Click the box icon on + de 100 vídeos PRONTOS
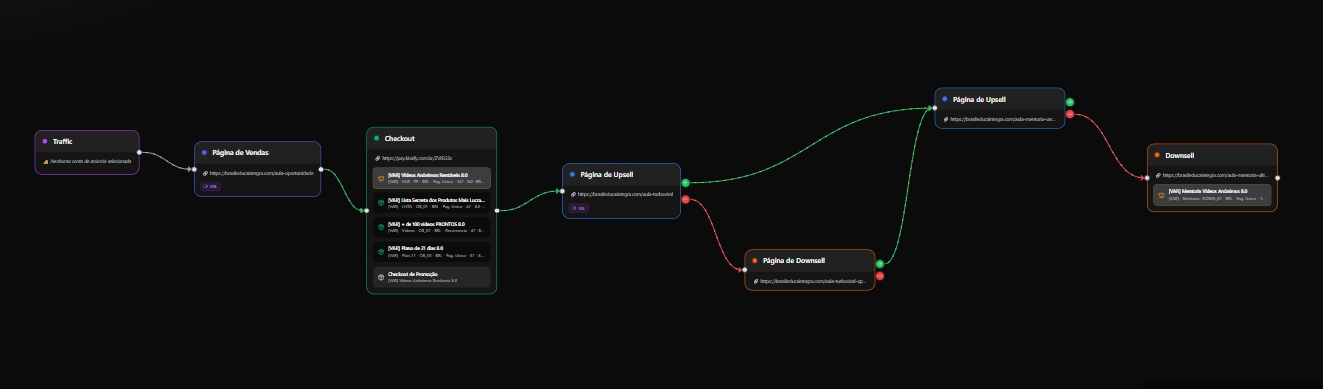1323x389 pixels. coord(381,227)
